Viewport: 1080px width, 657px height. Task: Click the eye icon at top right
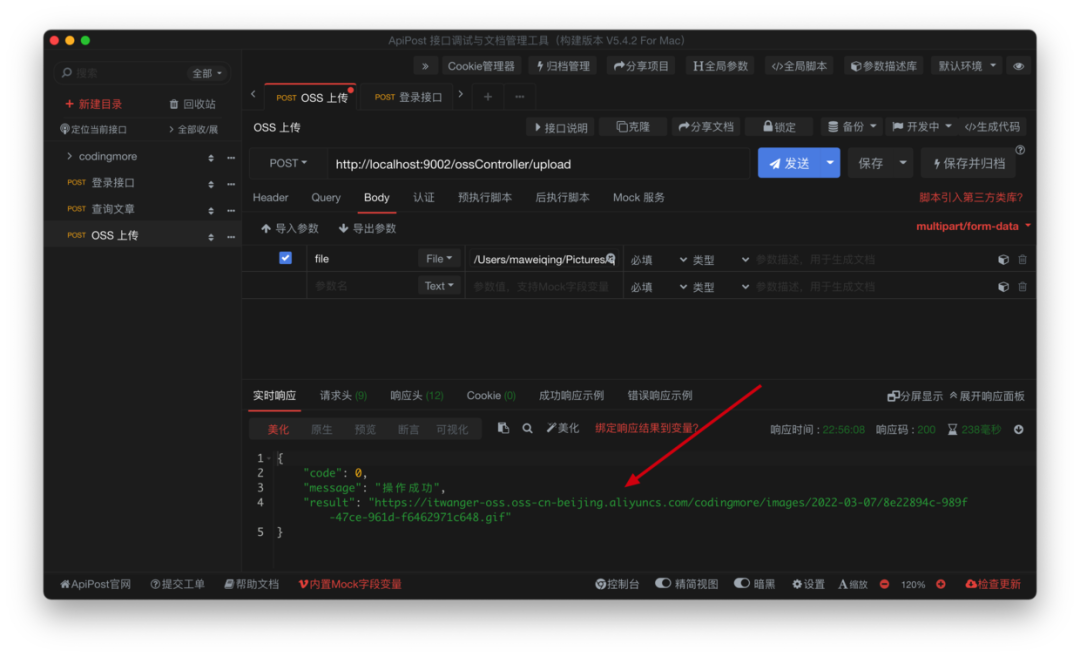point(1018,66)
